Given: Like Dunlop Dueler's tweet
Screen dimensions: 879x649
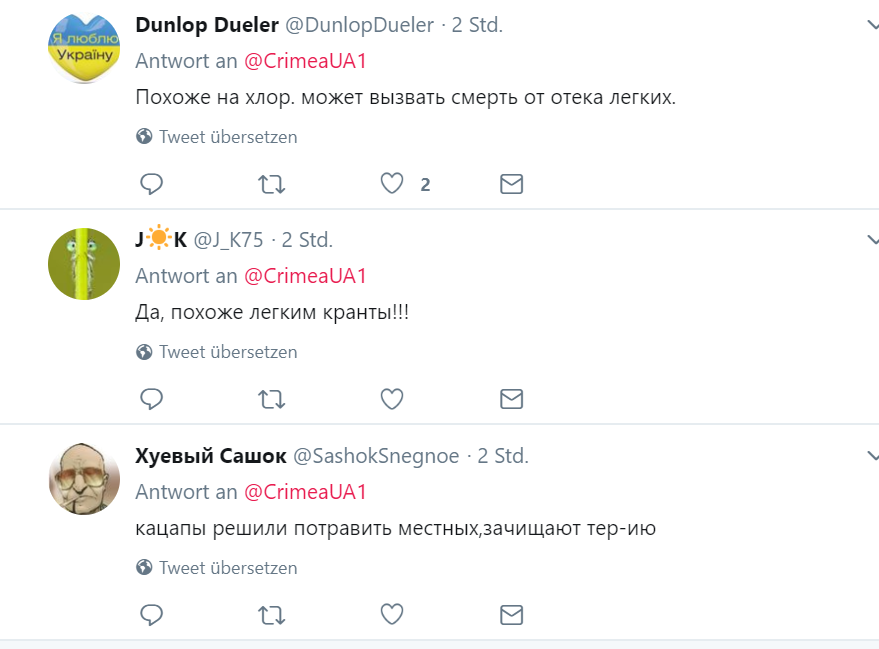Looking at the screenshot, I should point(392,184).
